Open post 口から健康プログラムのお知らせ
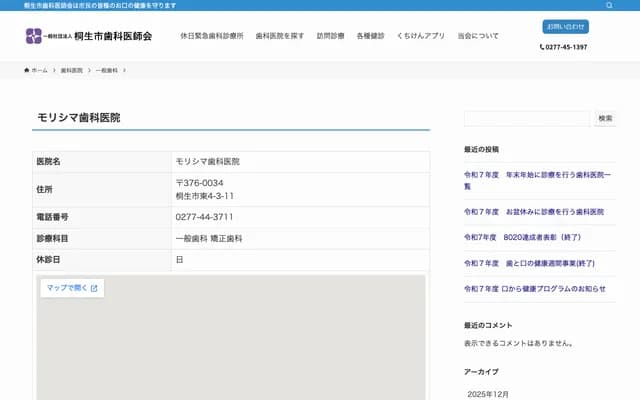Image resolution: width=640 pixels, height=400 pixels. (534, 289)
